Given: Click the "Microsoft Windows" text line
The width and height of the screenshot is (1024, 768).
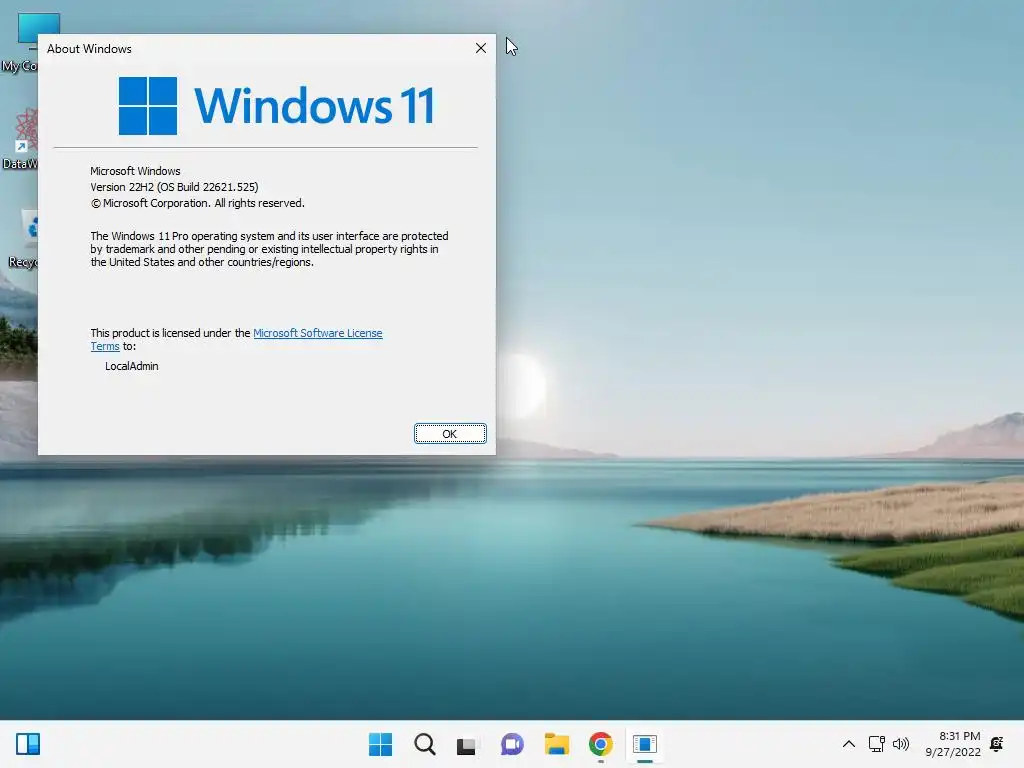Looking at the screenshot, I should click(x=135, y=171).
